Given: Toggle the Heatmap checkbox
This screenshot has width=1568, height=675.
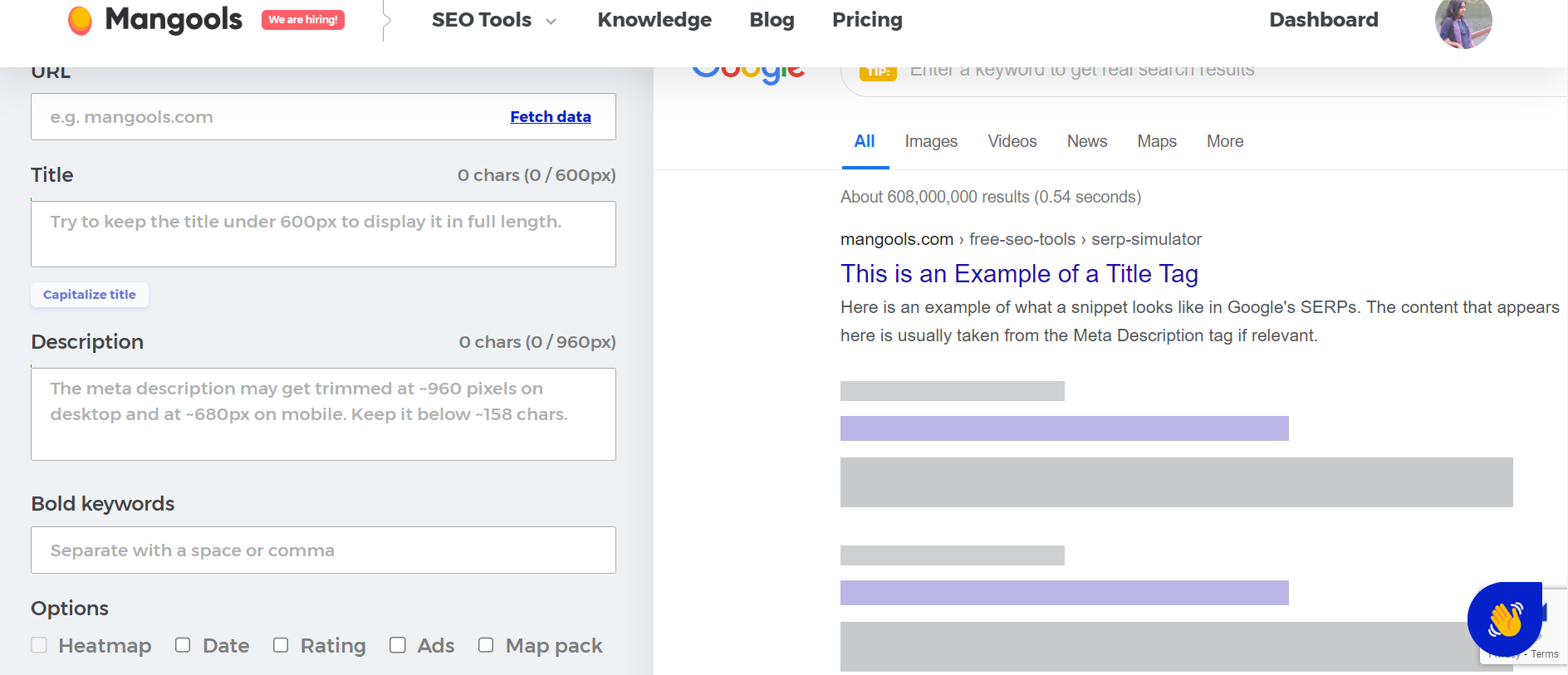Looking at the screenshot, I should click(39, 645).
